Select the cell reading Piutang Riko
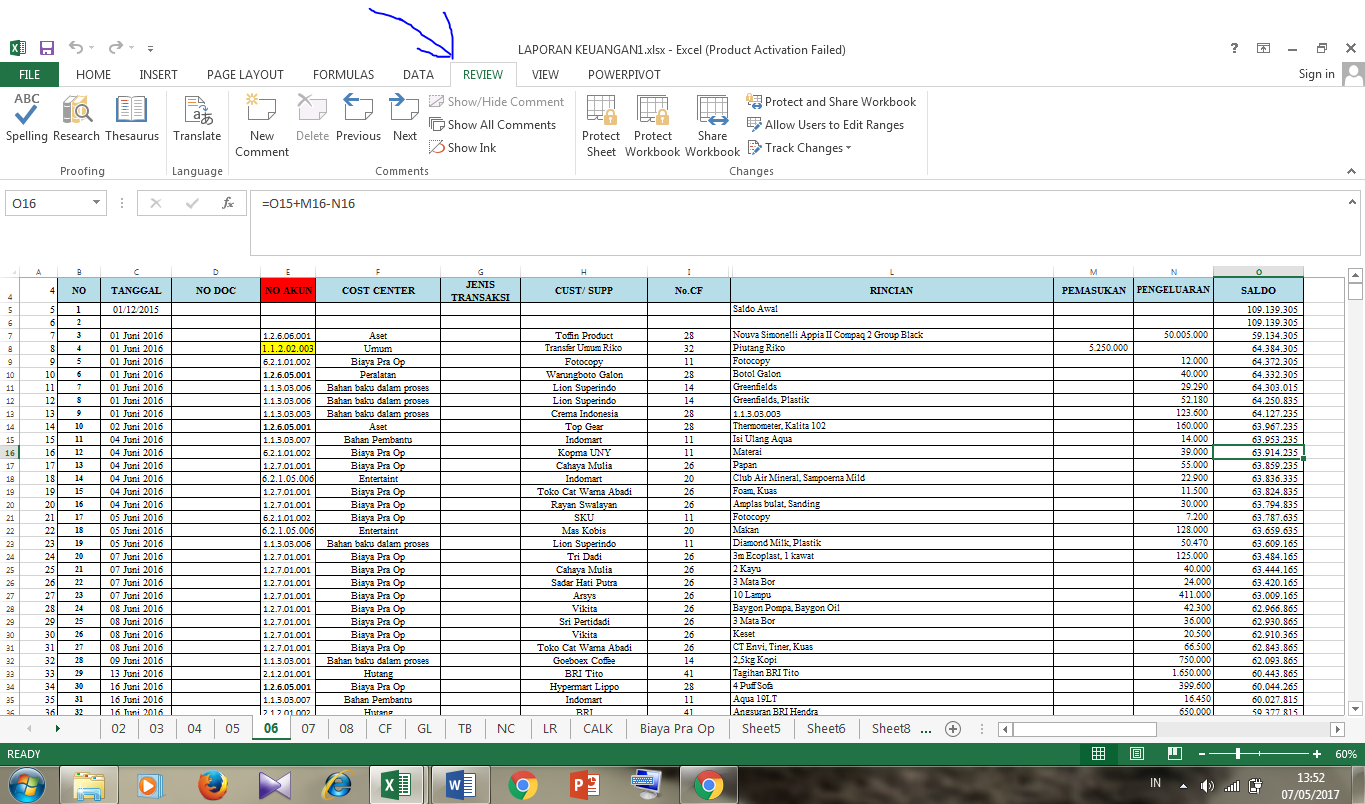The height and width of the screenshot is (804, 1365). (892, 348)
